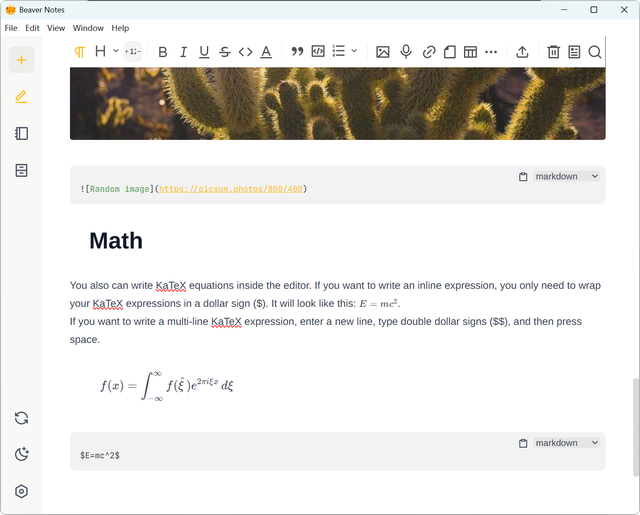Toggle inline code formatting
The width and height of the screenshot is (640, 515).
[x=245, y=52]
